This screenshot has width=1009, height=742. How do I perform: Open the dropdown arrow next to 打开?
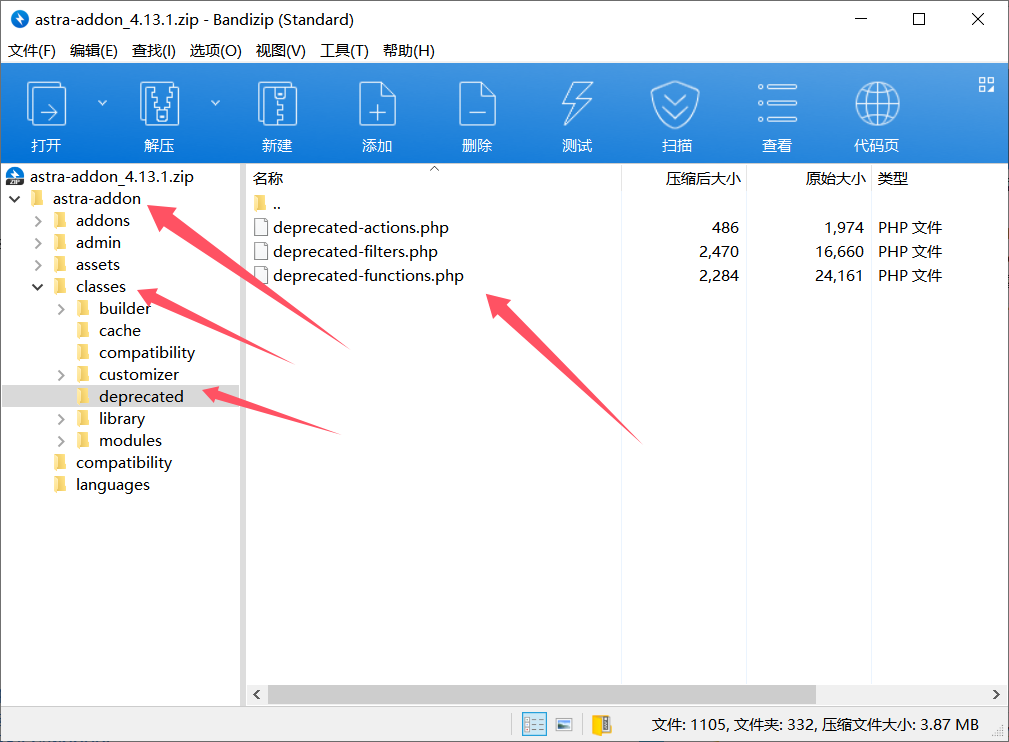coord(102,103)
